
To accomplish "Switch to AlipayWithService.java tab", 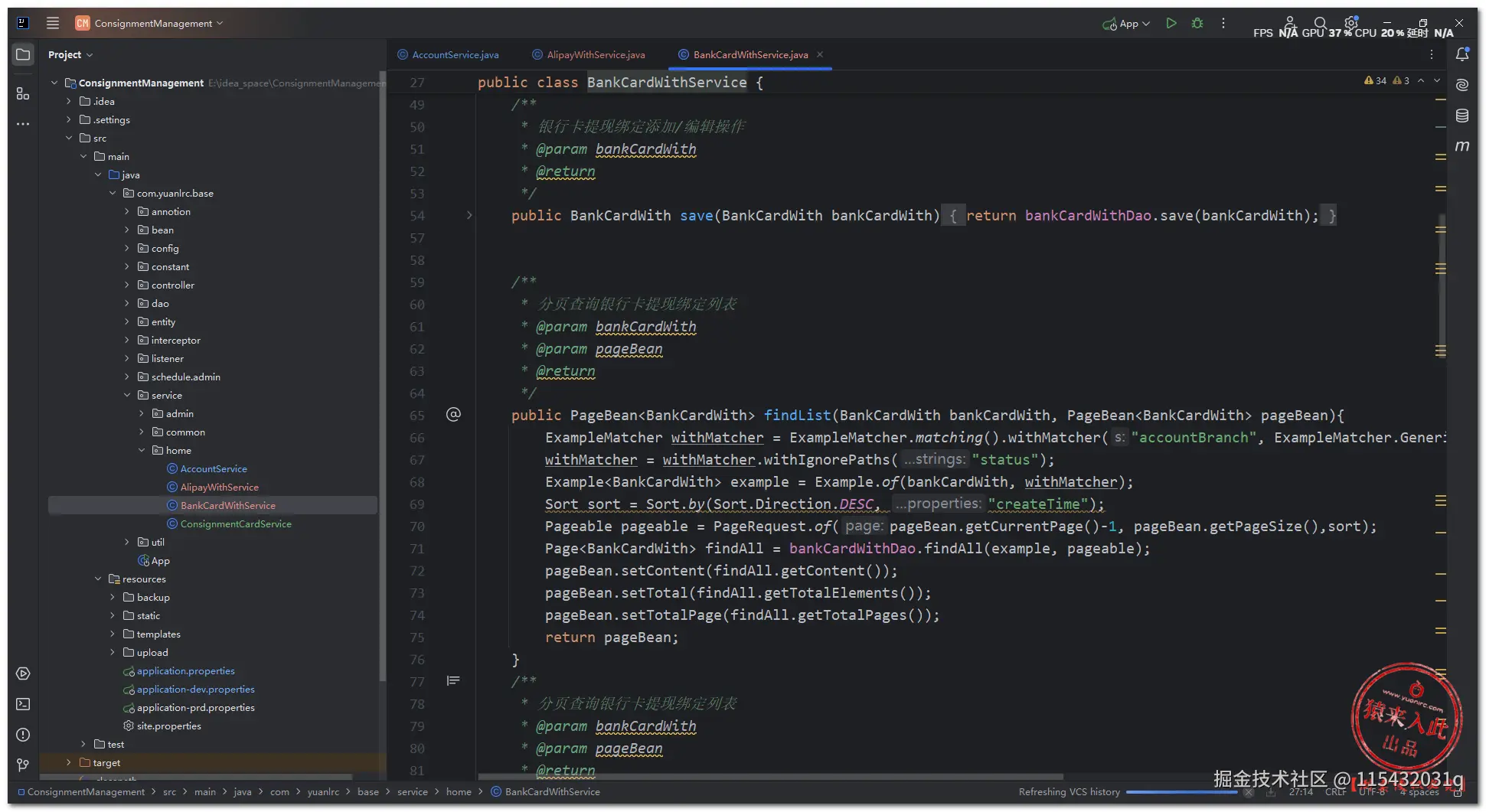I will pos(590,54).
